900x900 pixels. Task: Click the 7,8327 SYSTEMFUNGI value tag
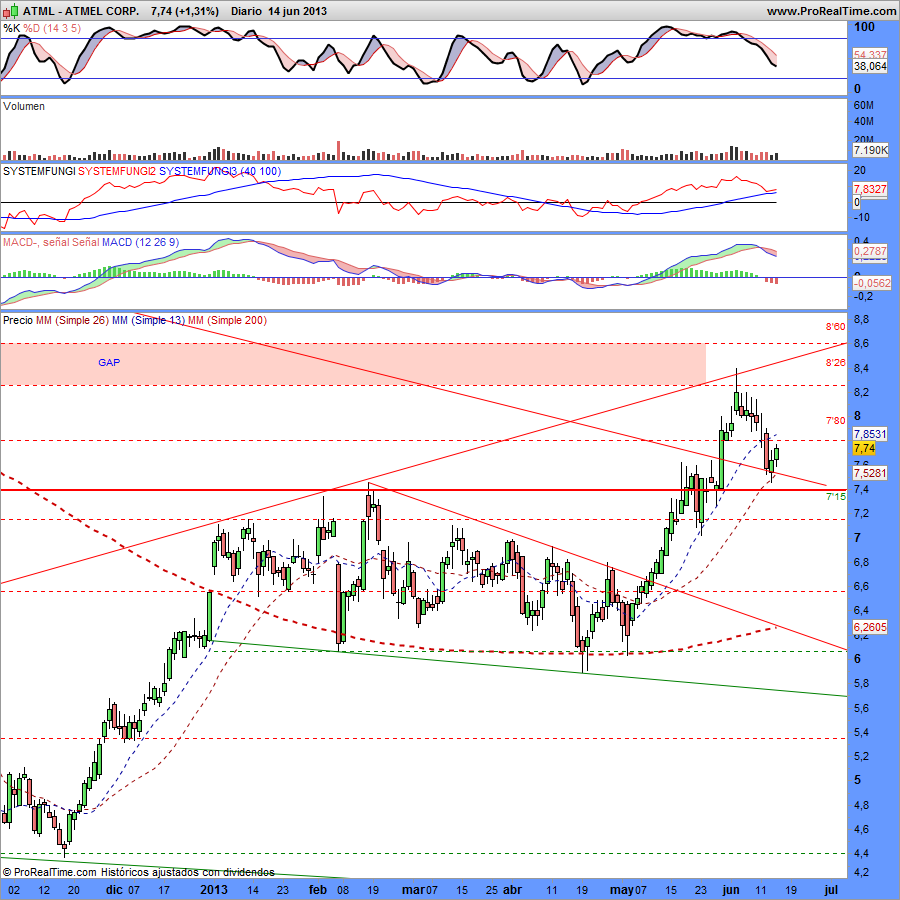[870, 189]
